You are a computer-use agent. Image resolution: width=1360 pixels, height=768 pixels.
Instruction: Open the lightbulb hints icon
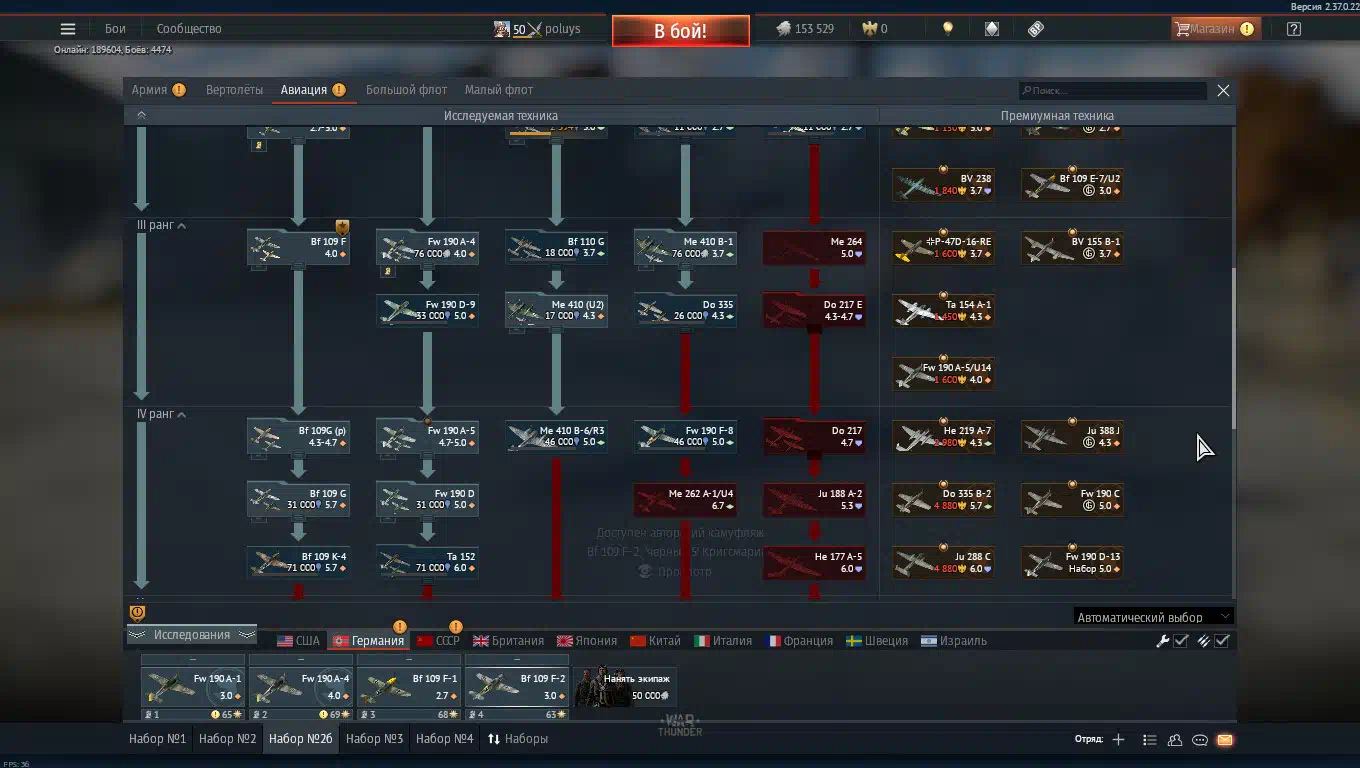(x=948, y=29)
